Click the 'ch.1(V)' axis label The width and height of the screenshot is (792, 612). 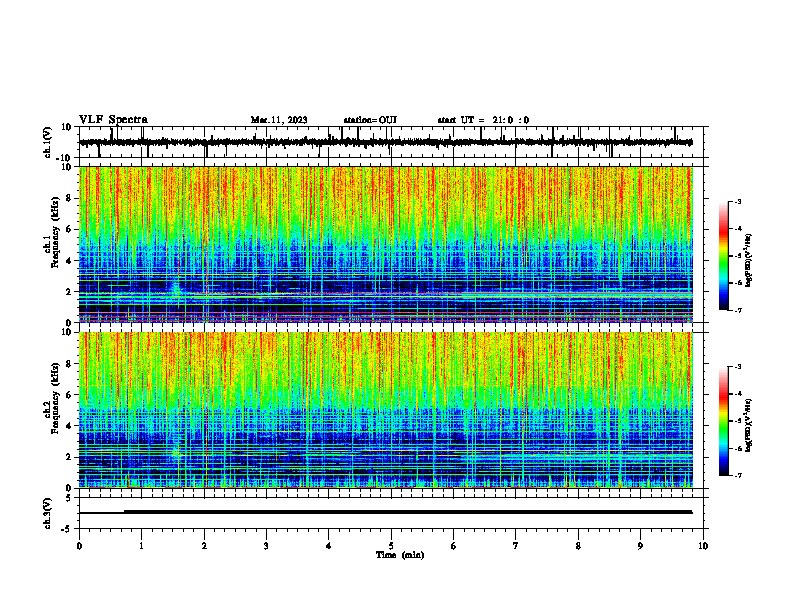48,142
